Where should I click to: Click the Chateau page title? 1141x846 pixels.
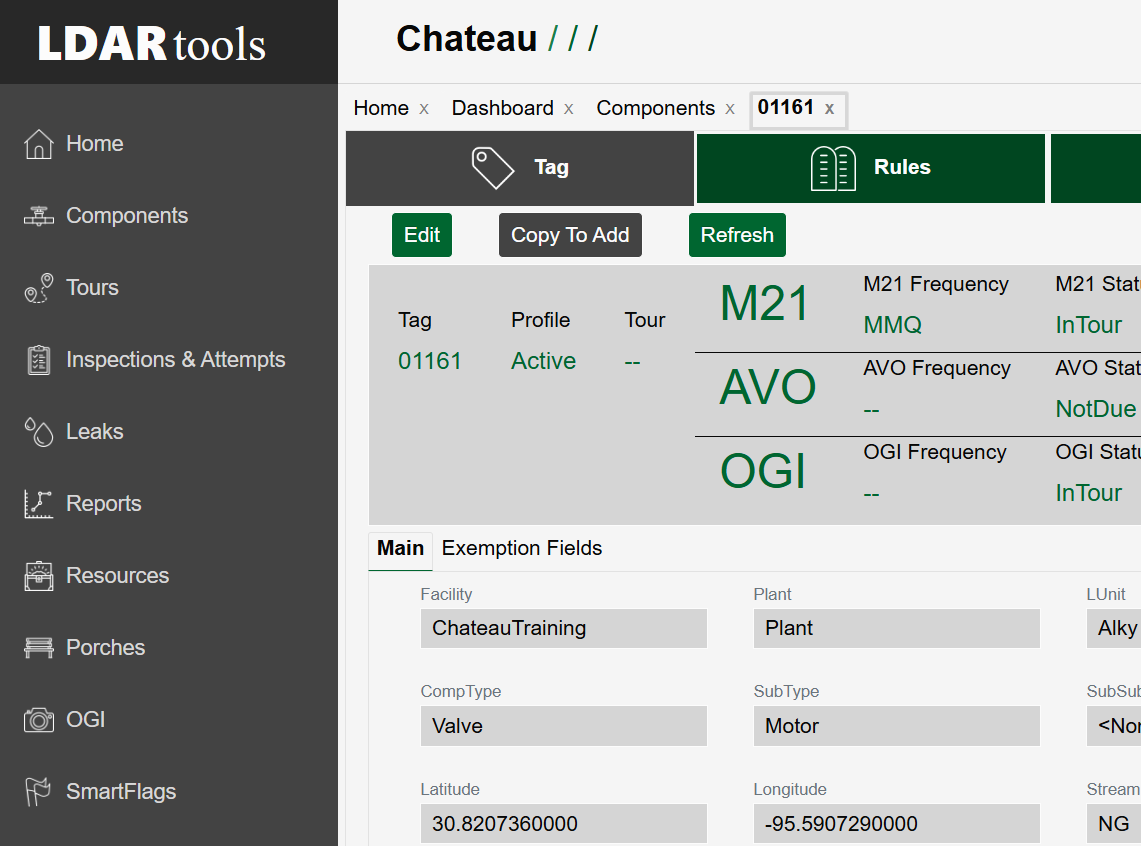pyautogui.click(x=466, y=39)
